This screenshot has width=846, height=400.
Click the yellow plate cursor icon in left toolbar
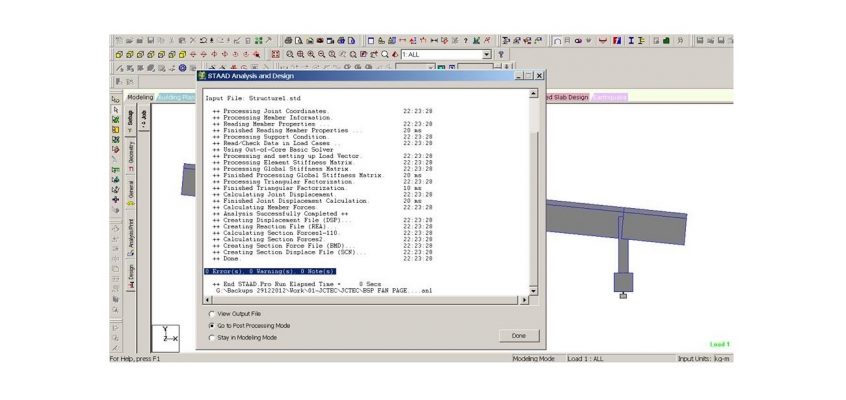[x=115, y=130]
